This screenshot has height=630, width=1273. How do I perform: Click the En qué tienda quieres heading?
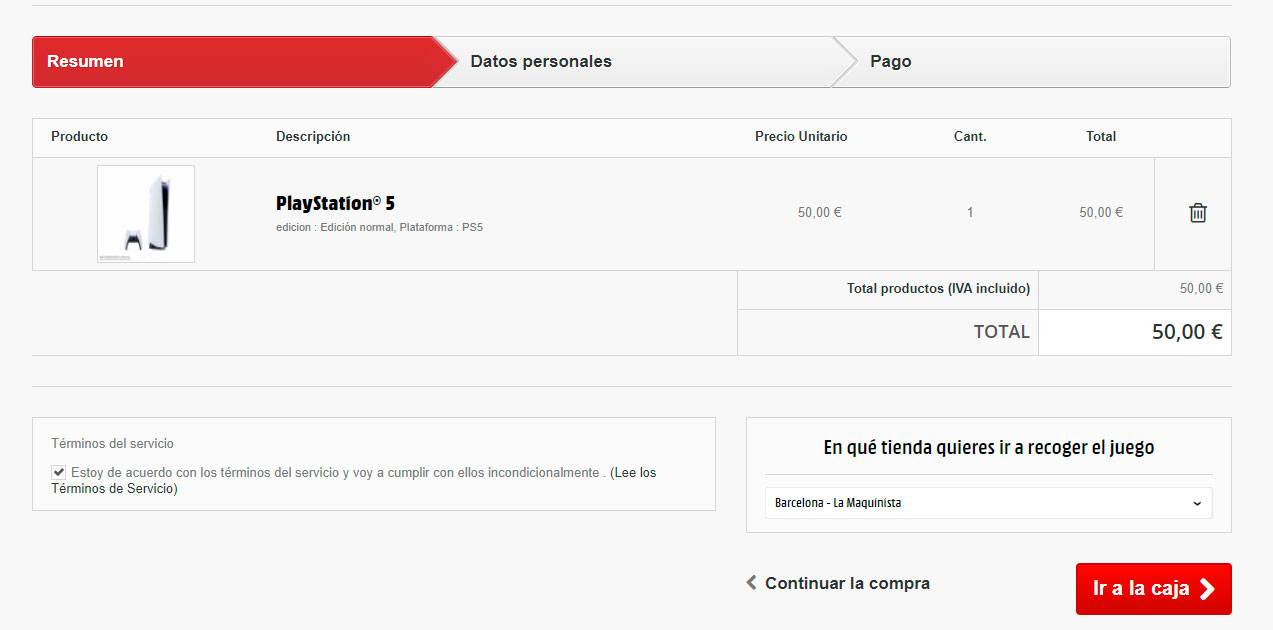pyautogui.click(x=989, y=448)
